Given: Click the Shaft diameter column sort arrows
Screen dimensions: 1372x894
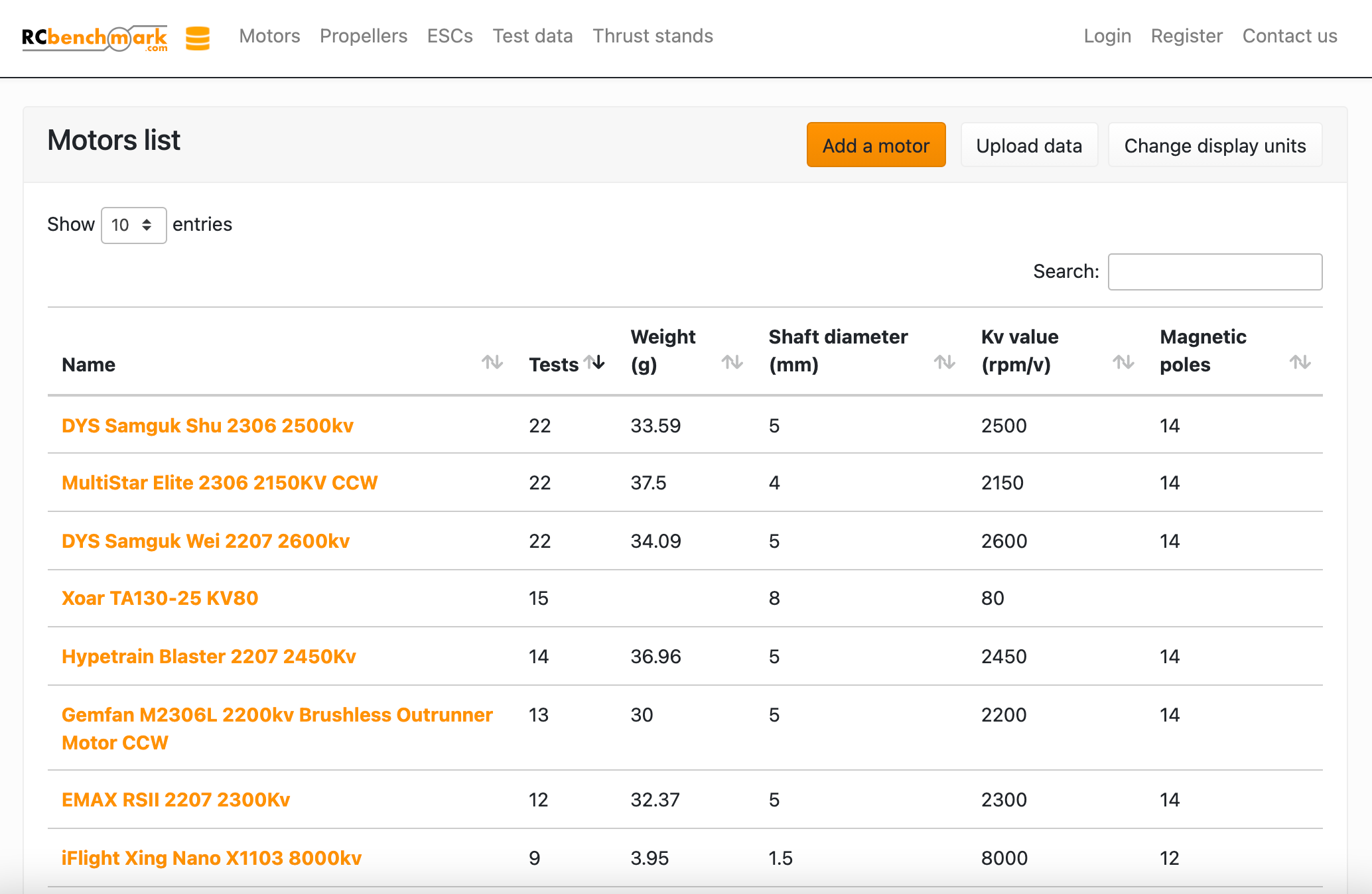Looking at the screenshot, I should coord(945,363).
